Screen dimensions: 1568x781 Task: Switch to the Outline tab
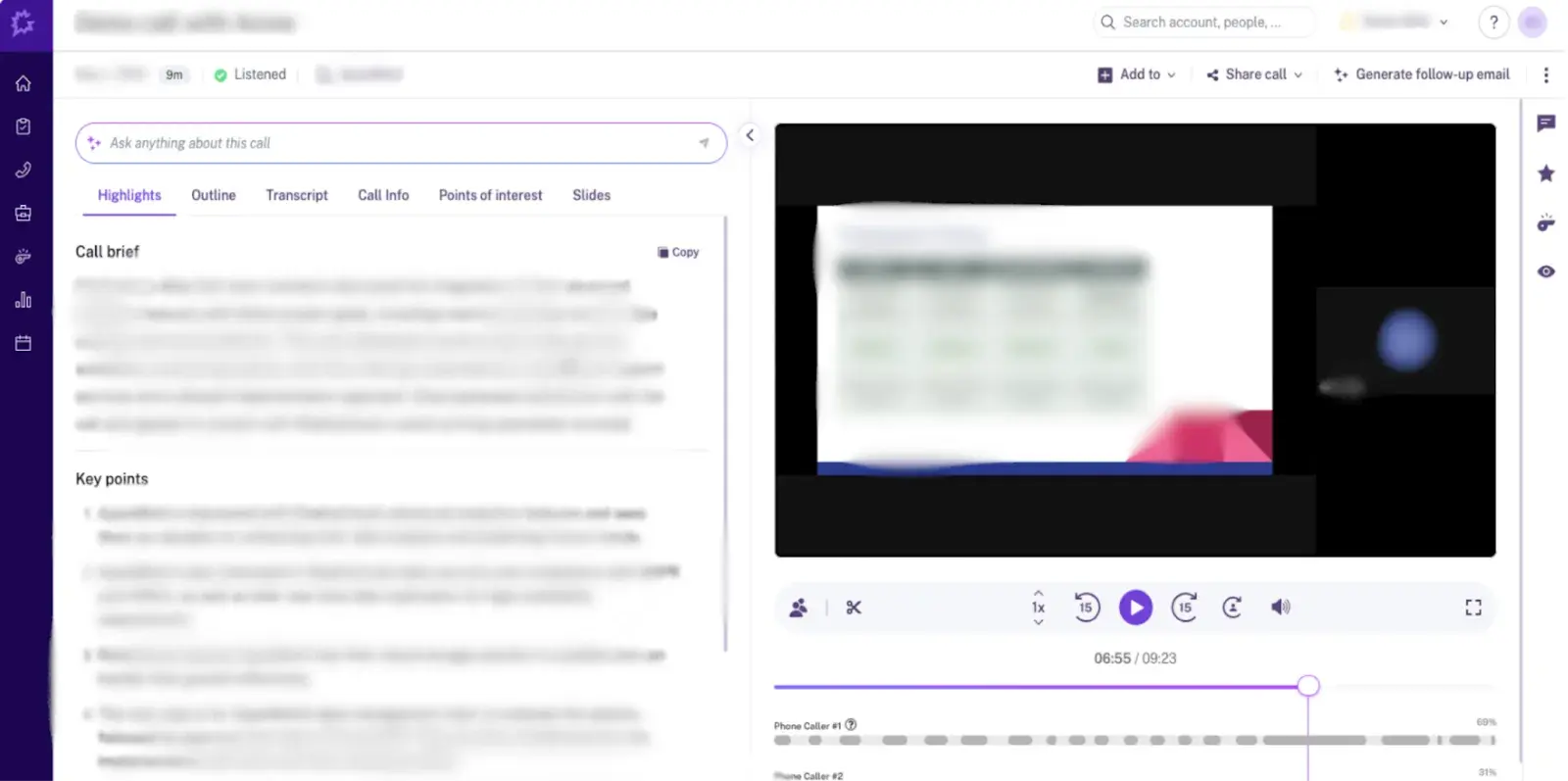[x=214, y=195]
